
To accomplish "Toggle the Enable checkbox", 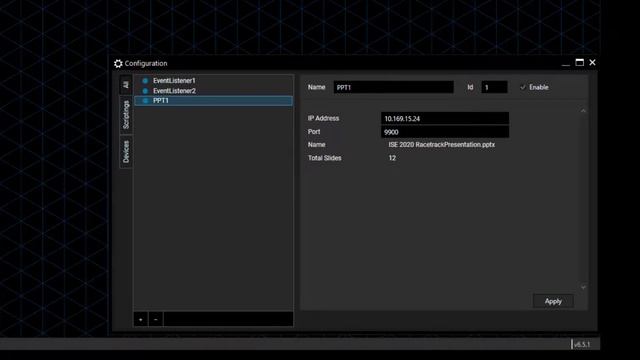I will pyautogui.click(x=523, y=87).
